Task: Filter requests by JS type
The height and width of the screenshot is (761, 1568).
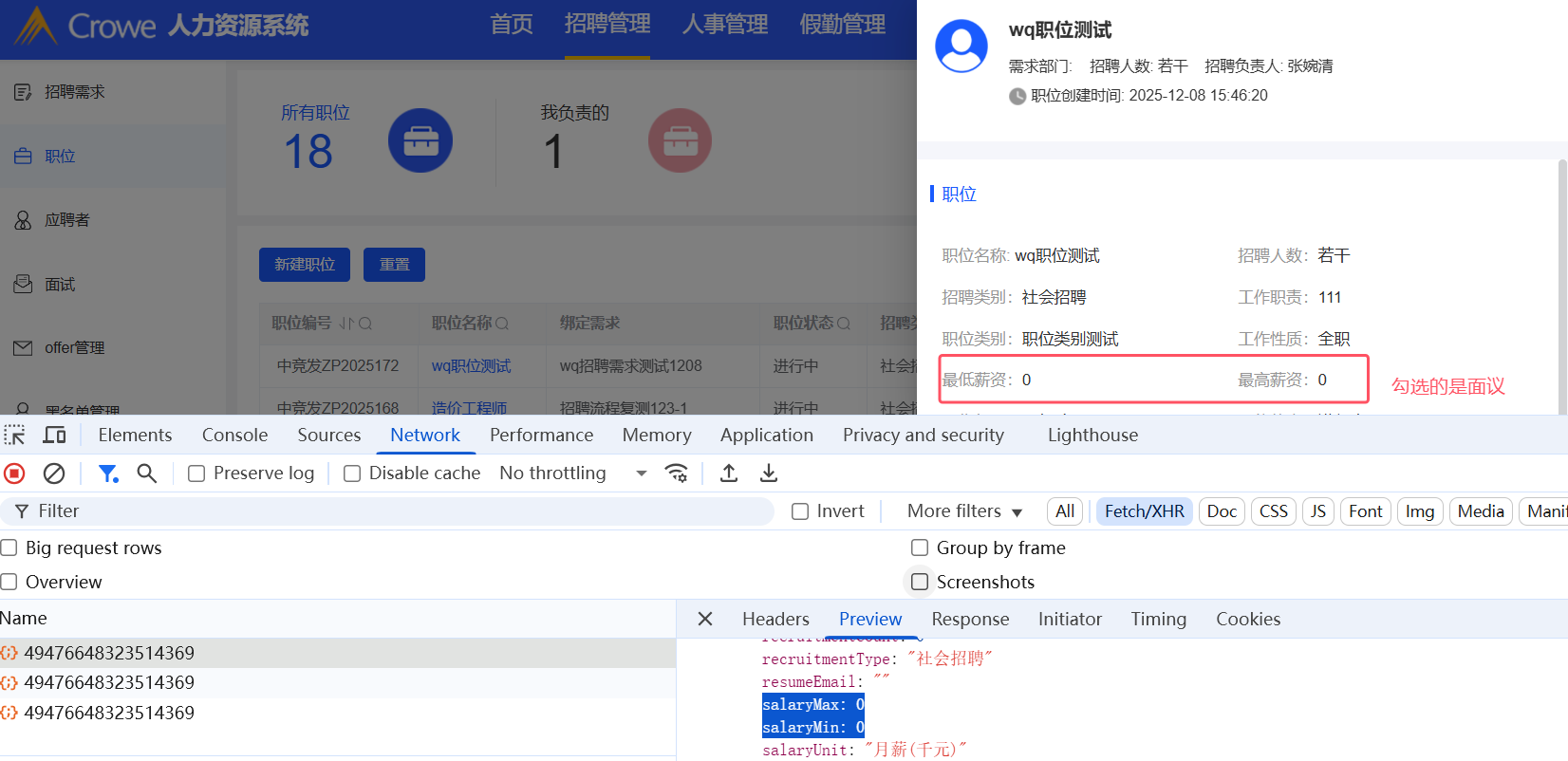Action: point(1317,511)
